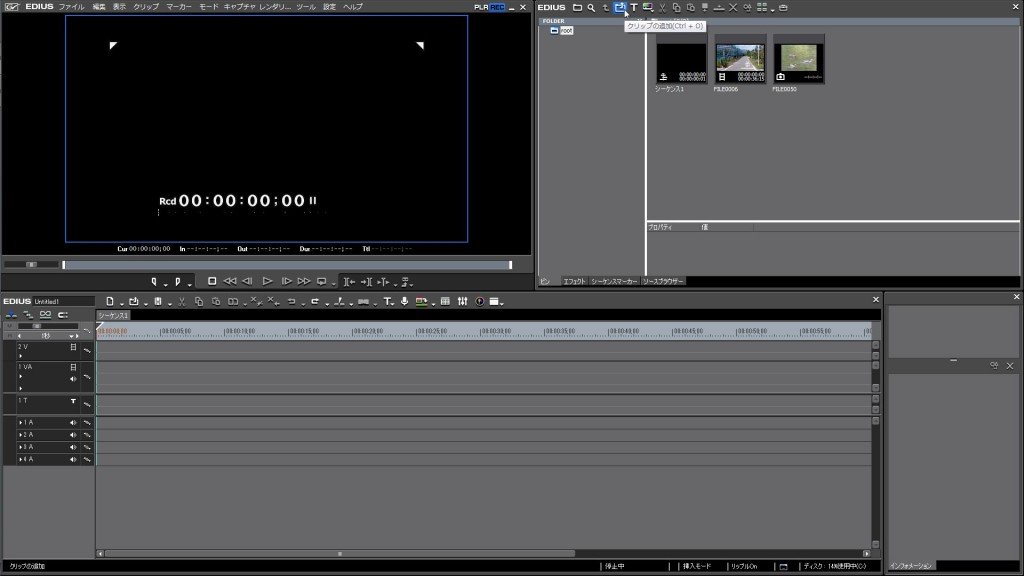Open bin view mode dropdown
Screen dimensions: 1024x576
click(x=773, y=9)
